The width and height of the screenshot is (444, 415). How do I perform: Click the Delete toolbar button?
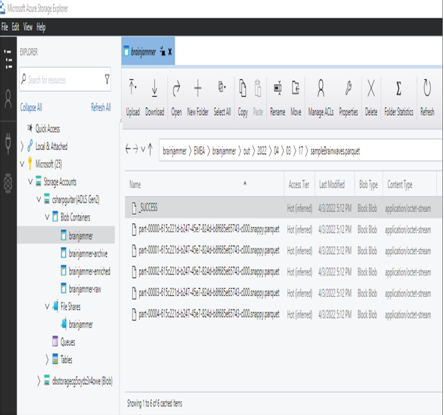[x=371, y=98]
